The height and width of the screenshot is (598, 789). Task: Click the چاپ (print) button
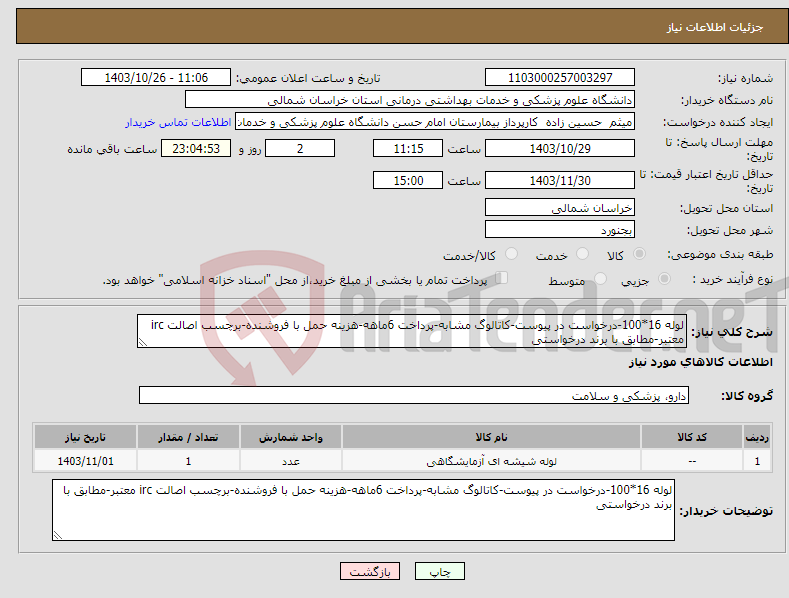click(x=439, y=571)
